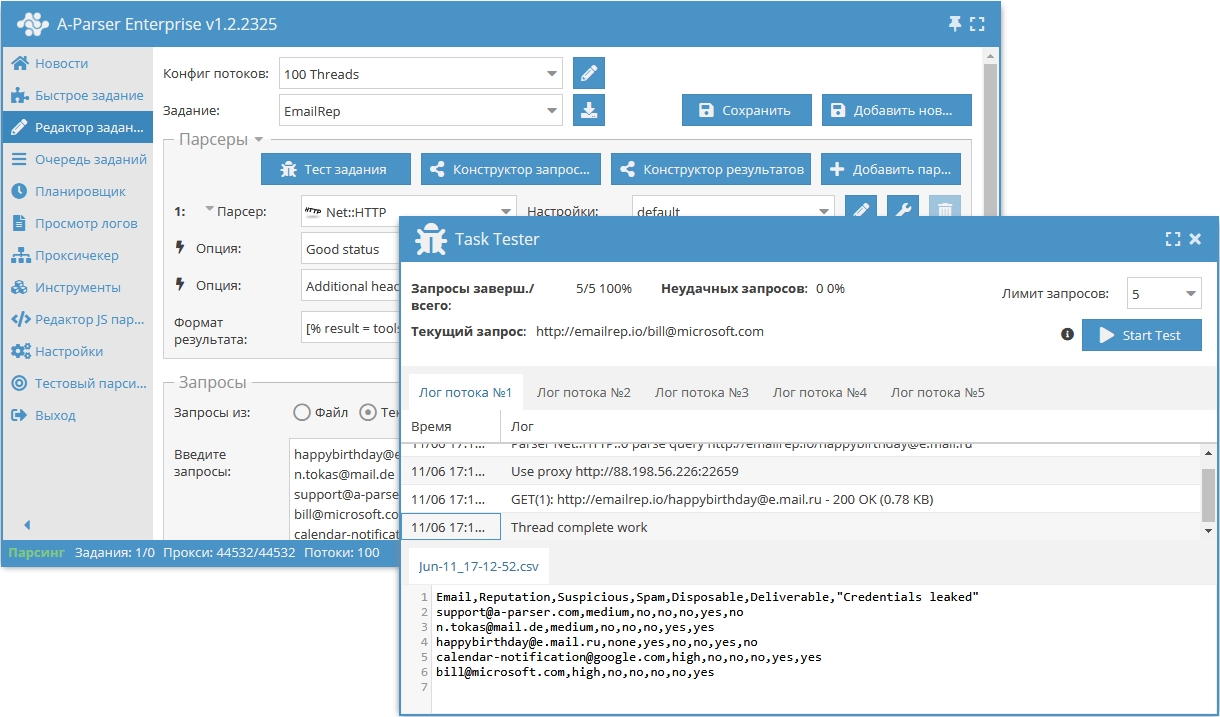Click fullscreen icon in Task Tester window
1220x717 pixels.
(1173, 239)
